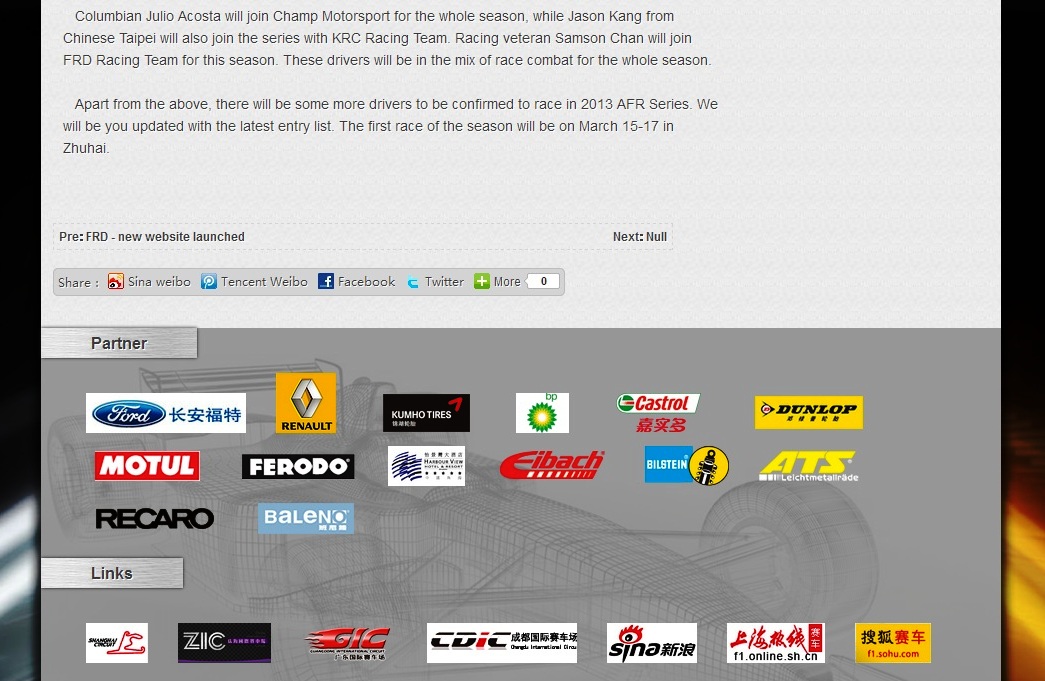Open the Kumho Tires logo
1045x681 pixels.
[426, 413]
